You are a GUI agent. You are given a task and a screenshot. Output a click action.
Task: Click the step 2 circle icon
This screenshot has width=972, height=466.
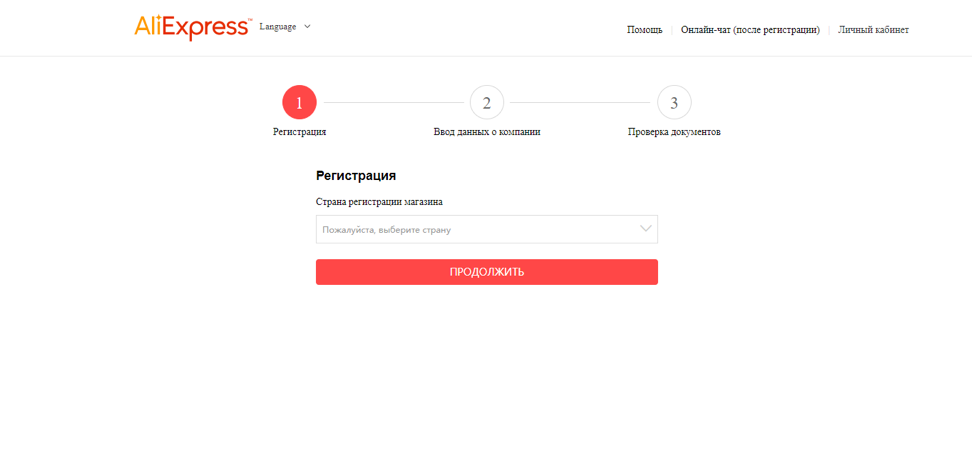487,102
